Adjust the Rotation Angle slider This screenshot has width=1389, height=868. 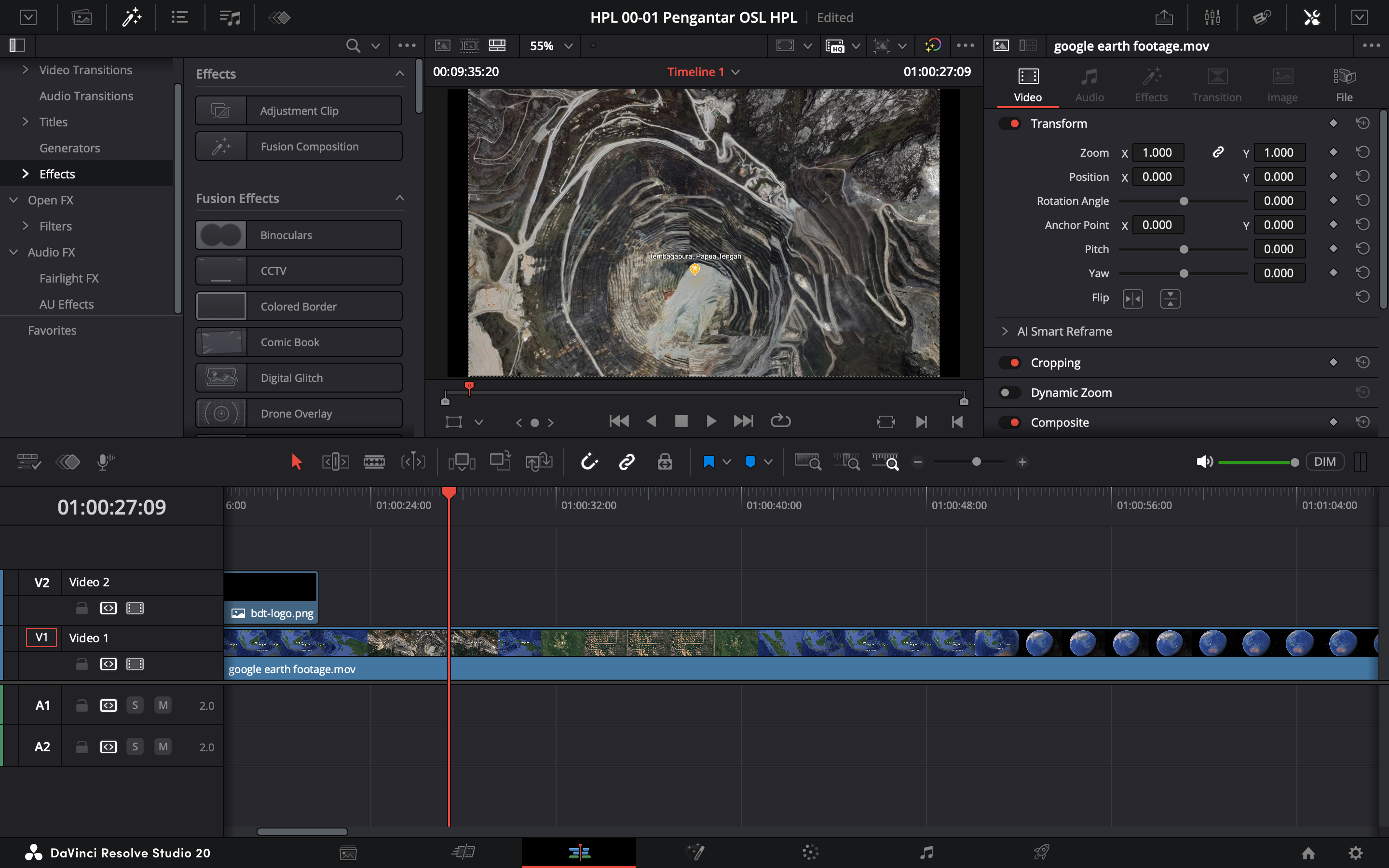point(1184,201)
